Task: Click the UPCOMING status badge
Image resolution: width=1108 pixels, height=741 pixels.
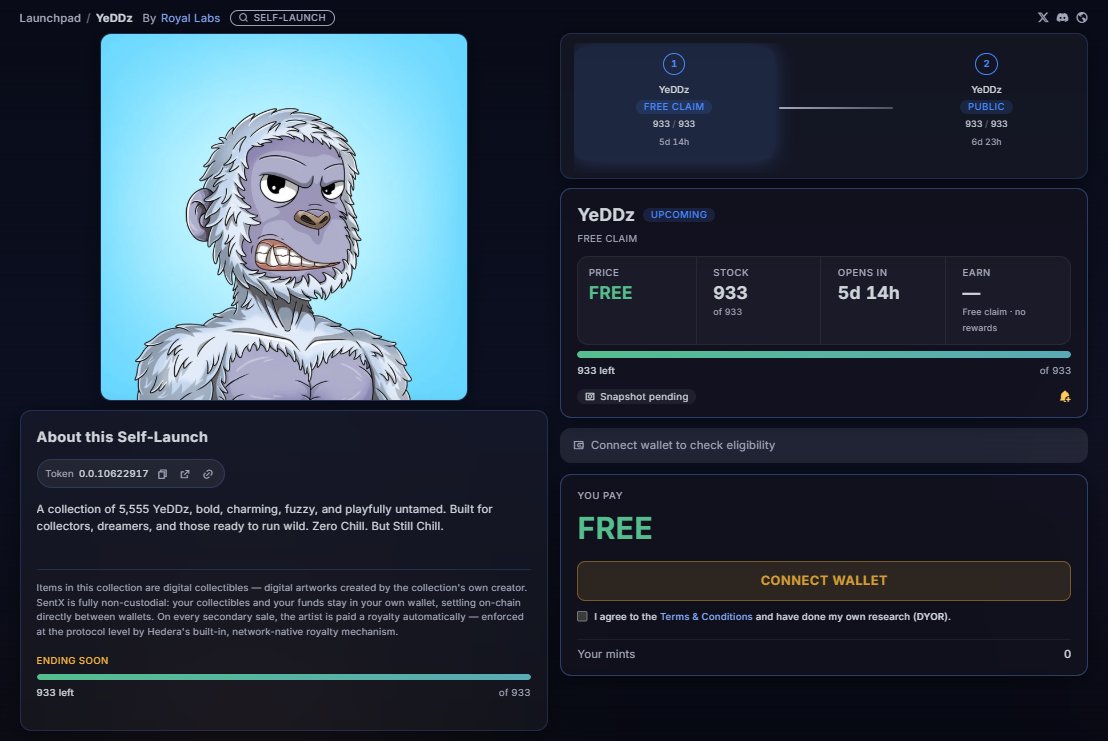Action: pyautogui.click(x=678, y=215)
